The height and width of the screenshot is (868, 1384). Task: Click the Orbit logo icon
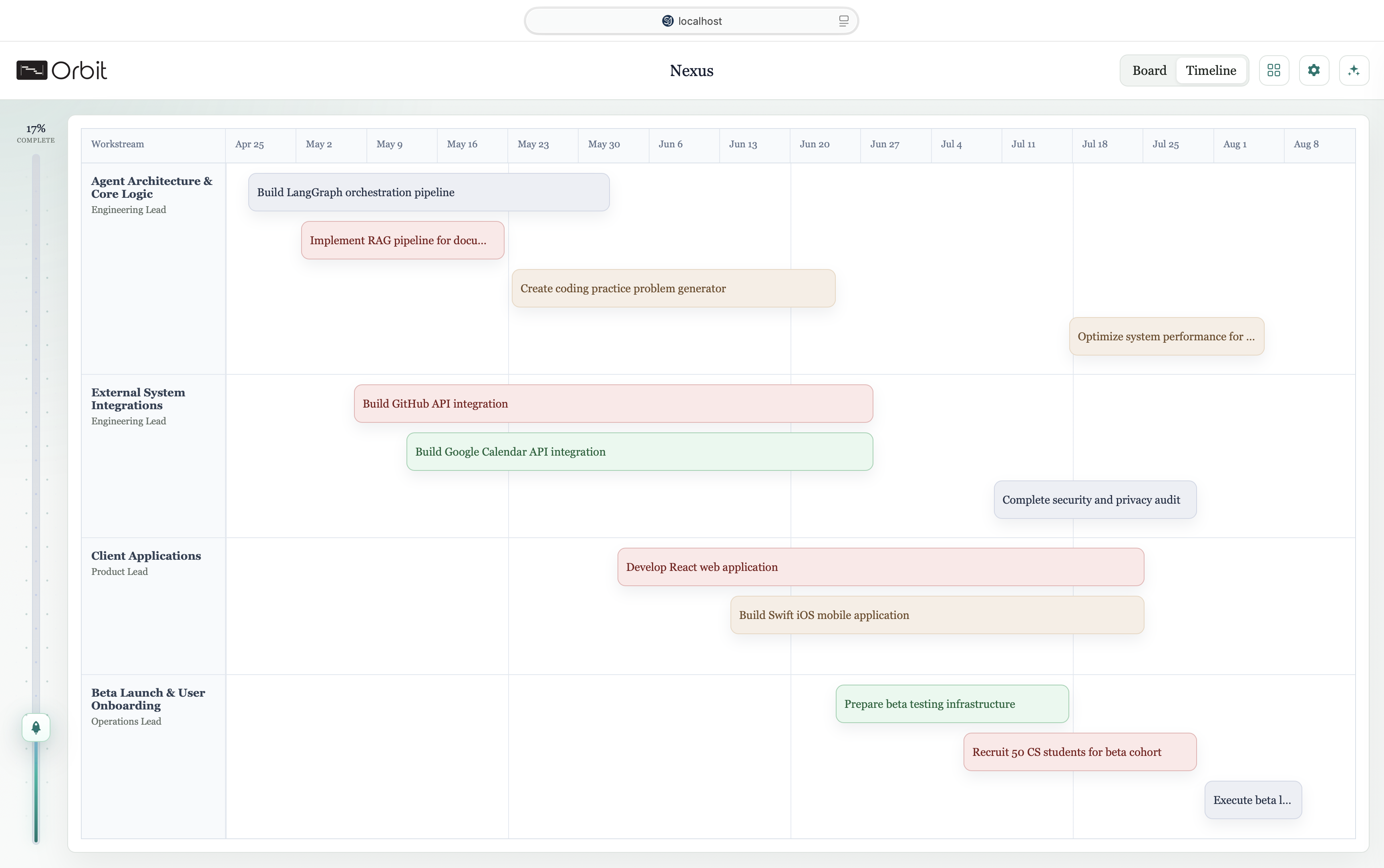(32, 70)
